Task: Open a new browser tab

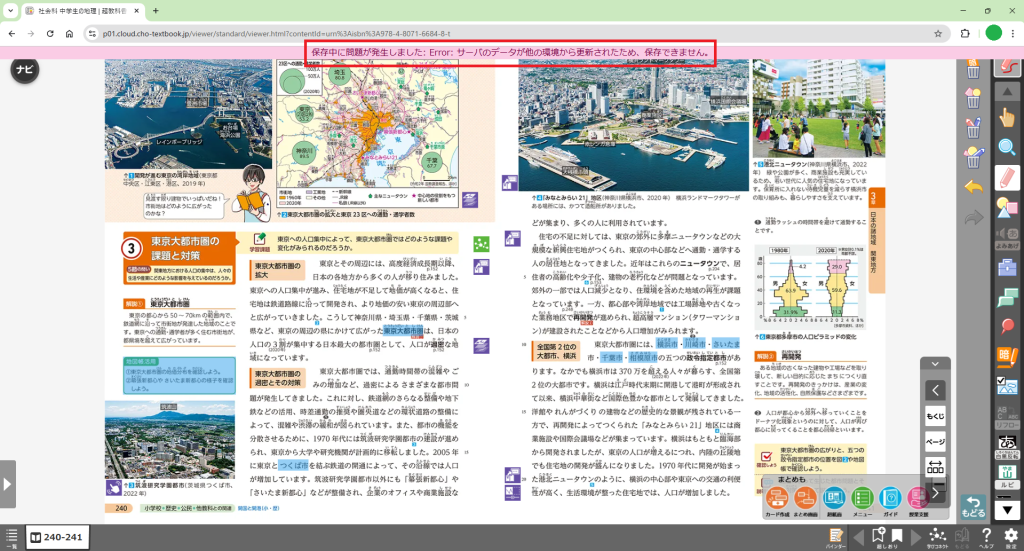Action: tap(155, 10)
